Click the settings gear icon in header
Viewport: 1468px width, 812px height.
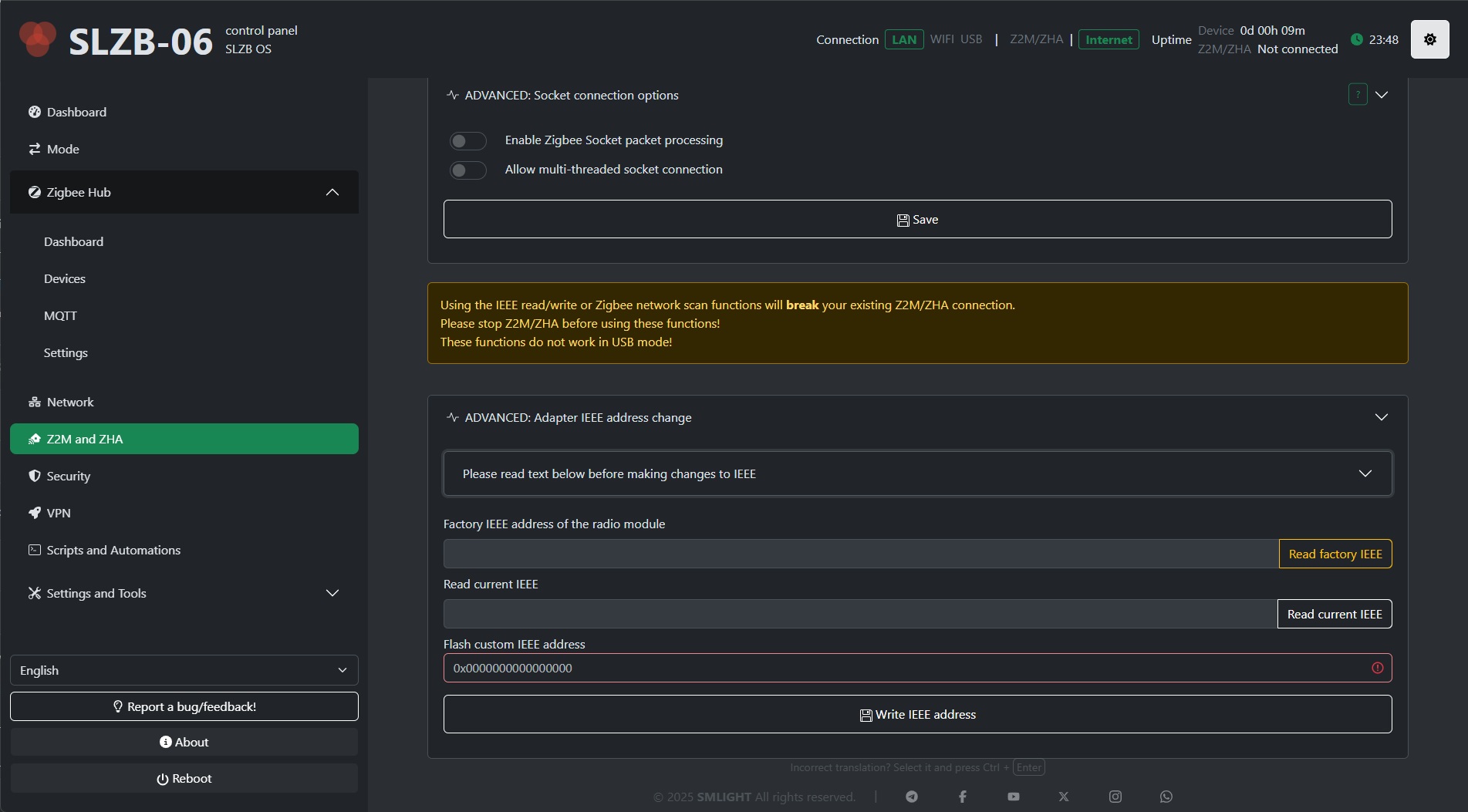pyautogui.click(x=1429, y=39)
